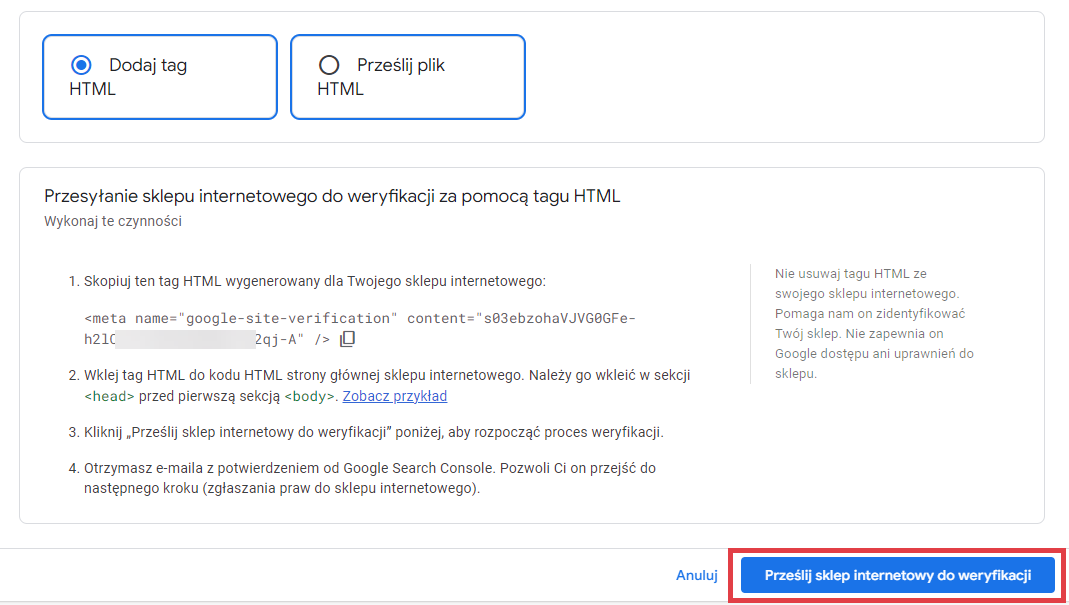The image size is (1069, 605).
Task: Click the 'Prześlij plik HTML' card
Action: (x=407, y=76)
